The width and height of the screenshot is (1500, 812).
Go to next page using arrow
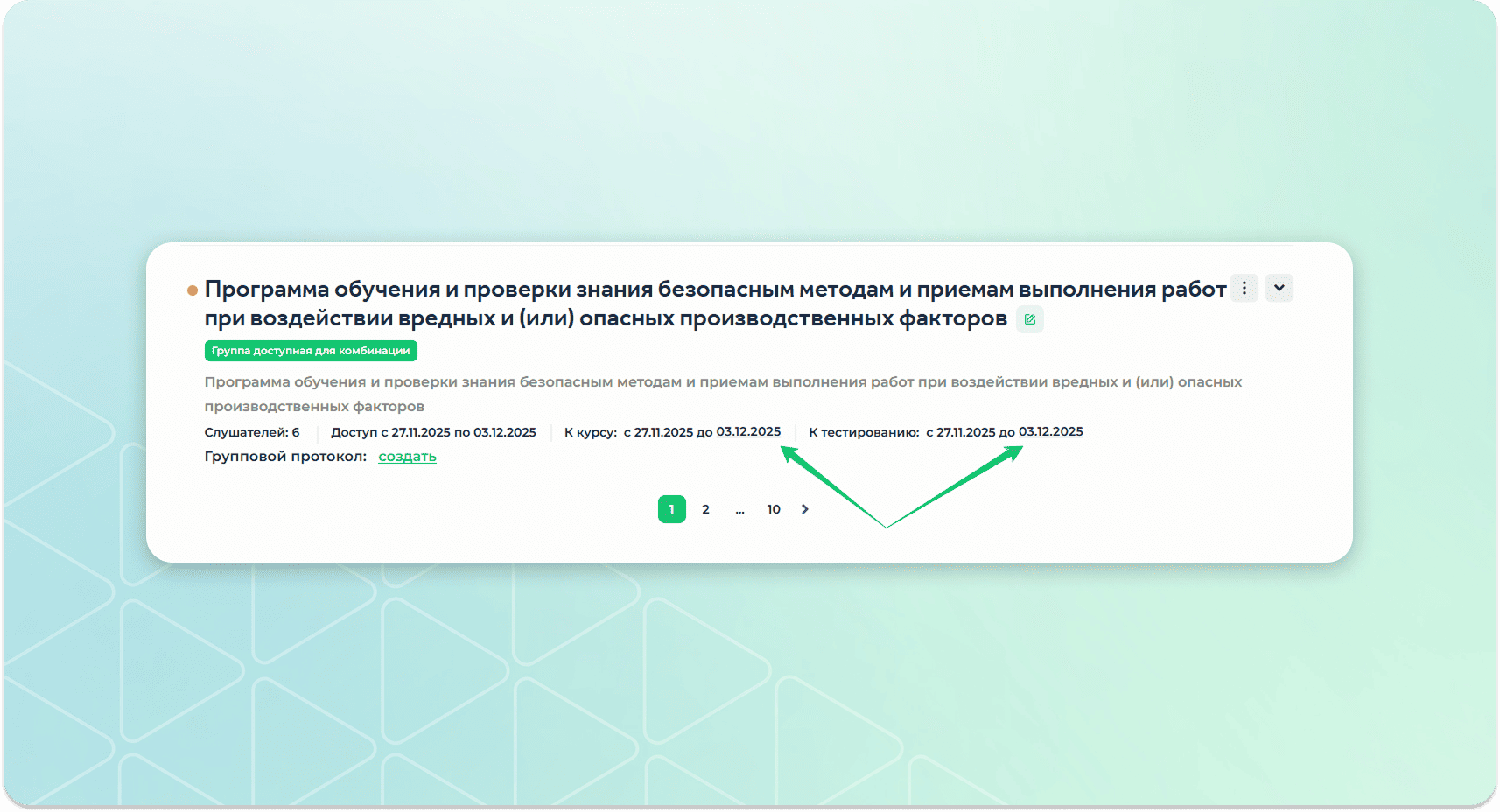[x=805, y=509]
